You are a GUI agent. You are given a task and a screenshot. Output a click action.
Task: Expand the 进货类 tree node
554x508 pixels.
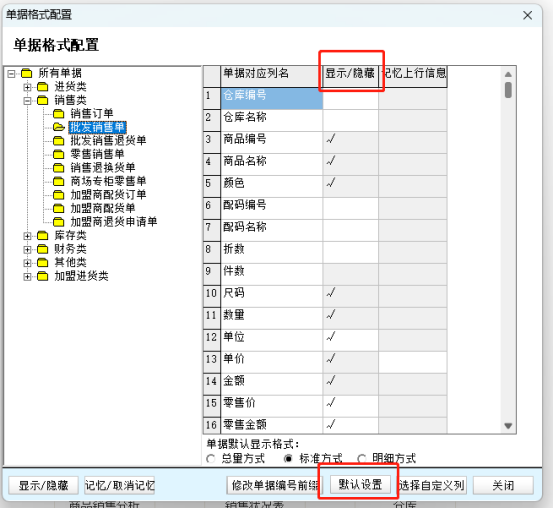pos(27,87)
